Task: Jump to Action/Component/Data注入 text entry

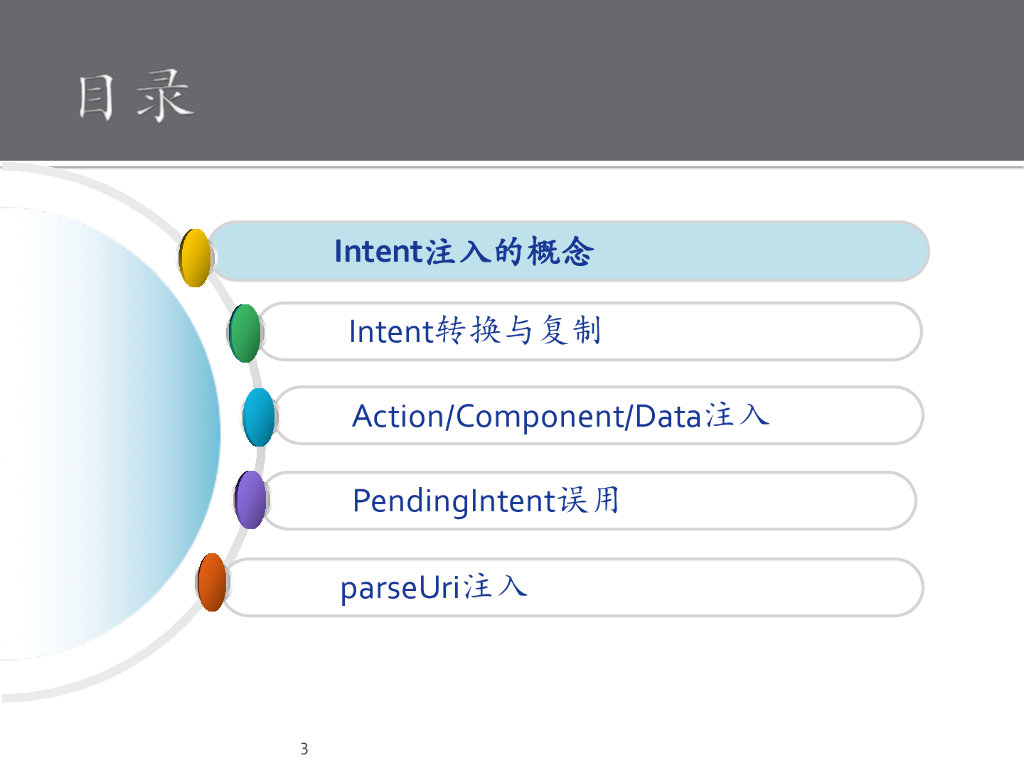Action: click(560, 416)
